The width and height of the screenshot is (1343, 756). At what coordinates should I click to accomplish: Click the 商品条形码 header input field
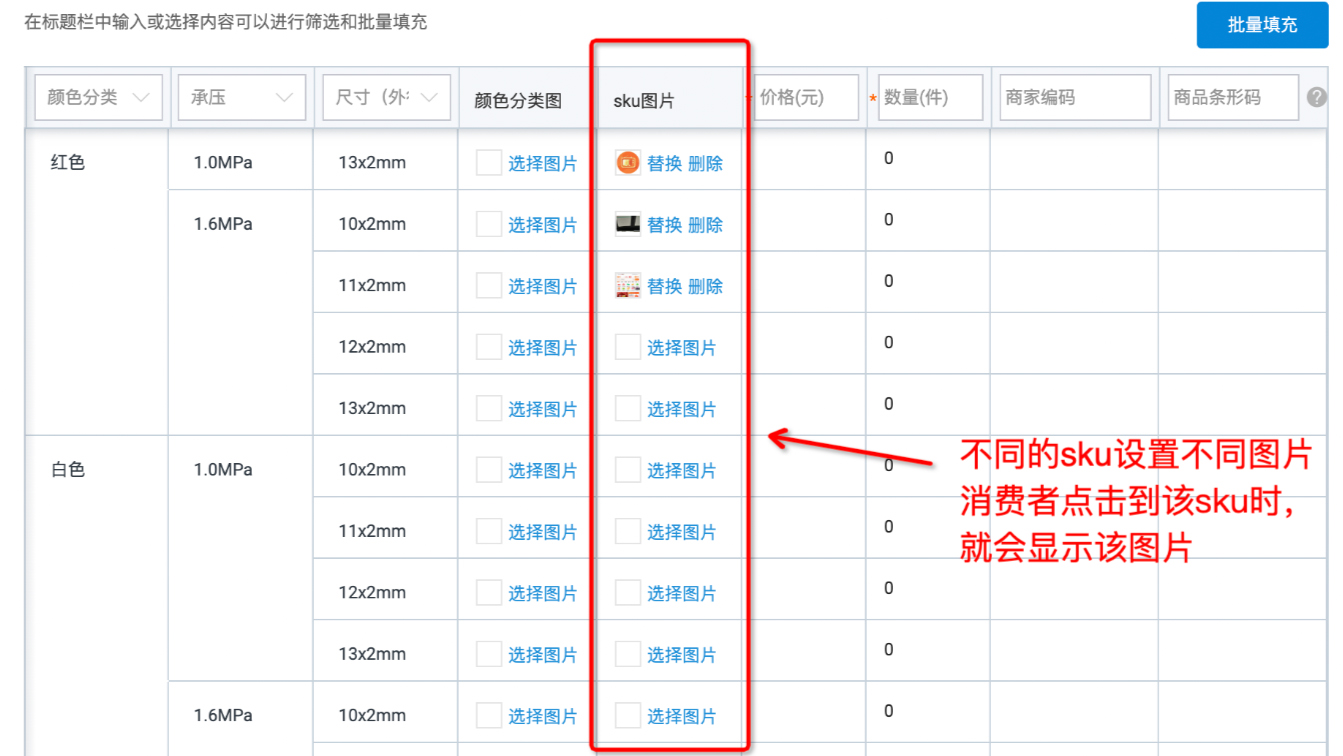(x=1232, y=97)
